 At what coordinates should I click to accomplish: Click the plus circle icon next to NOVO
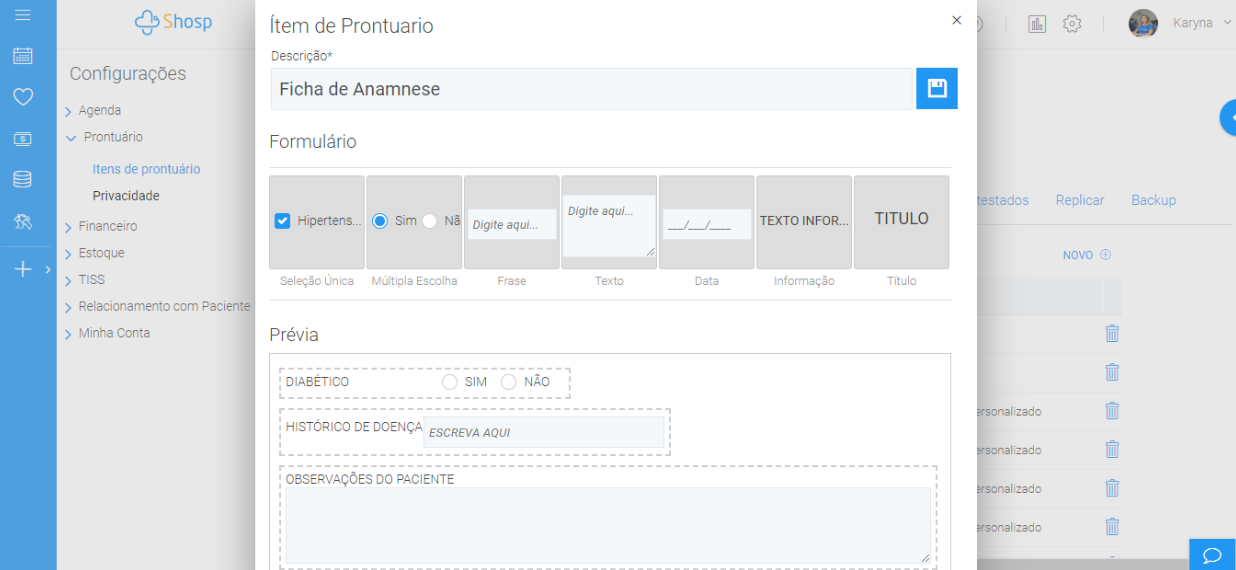1105,255
